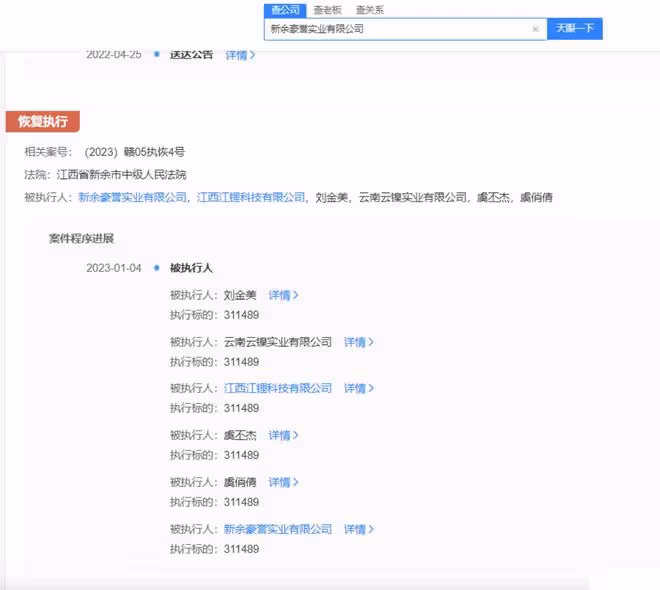Open 详情 for 云南云镍实业有限公司 entry

[x=359, y=342]
